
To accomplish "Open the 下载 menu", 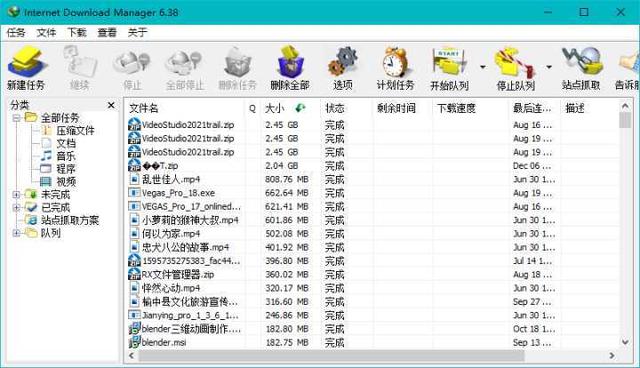I will (77, 33).
